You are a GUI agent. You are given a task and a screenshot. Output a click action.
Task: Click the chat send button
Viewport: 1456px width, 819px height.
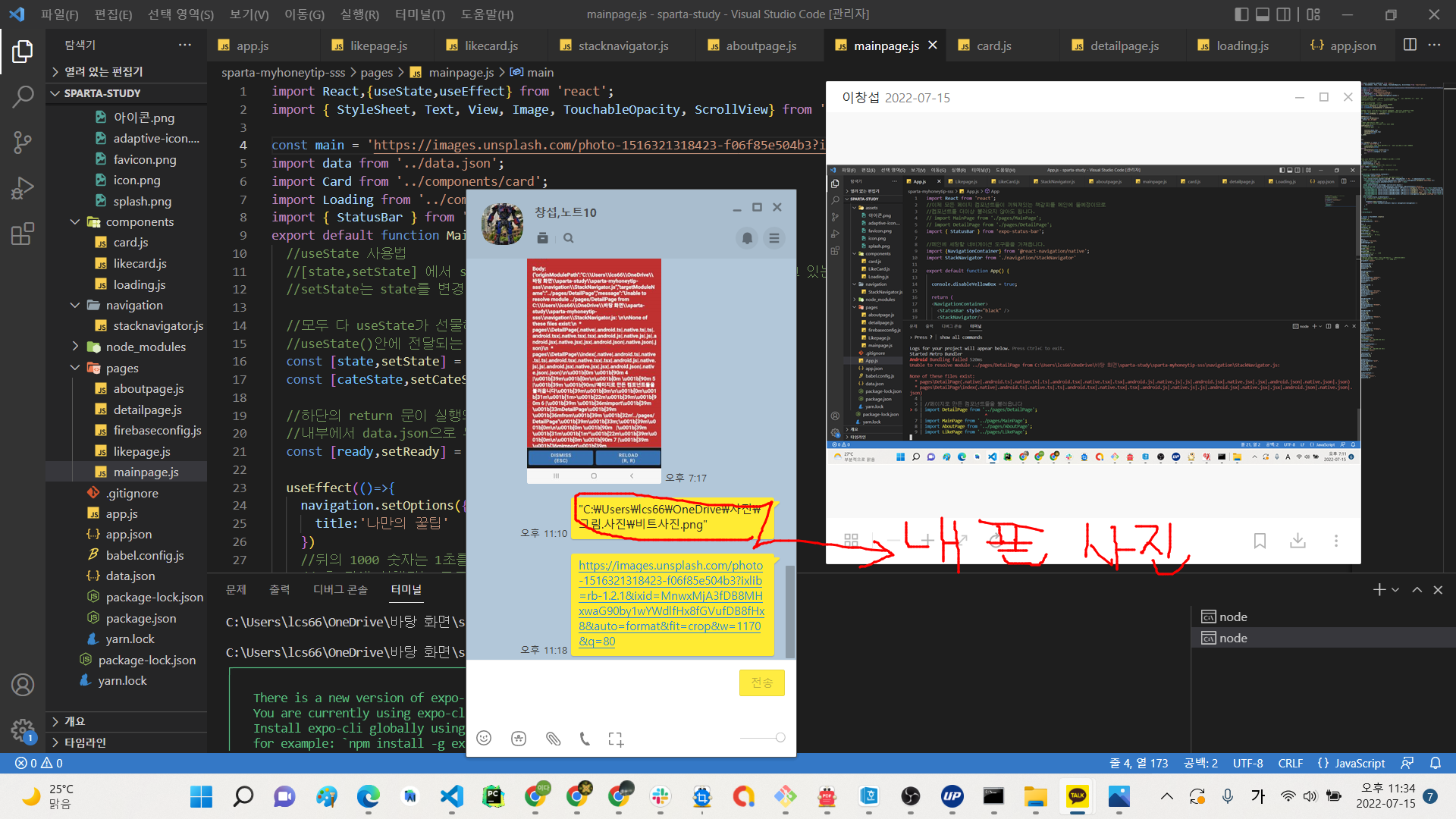[x=761, y=682]
